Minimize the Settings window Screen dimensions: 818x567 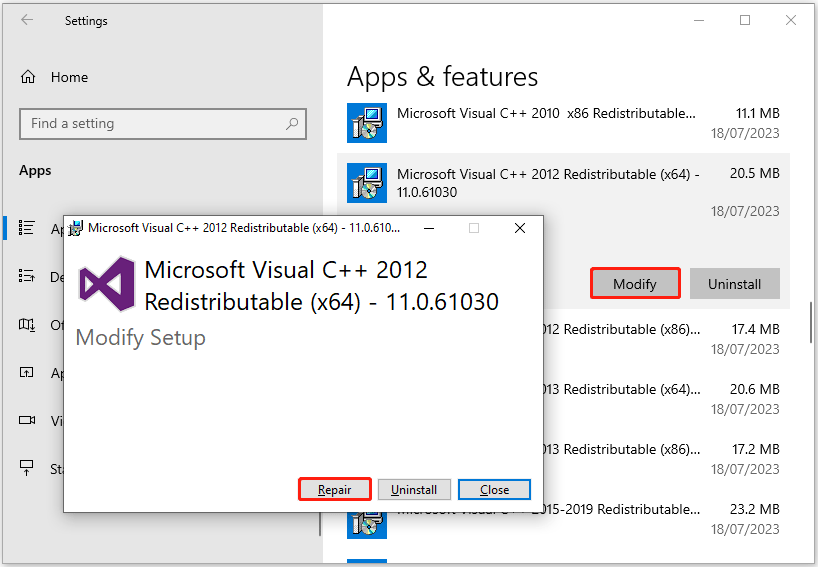point(699,20)
